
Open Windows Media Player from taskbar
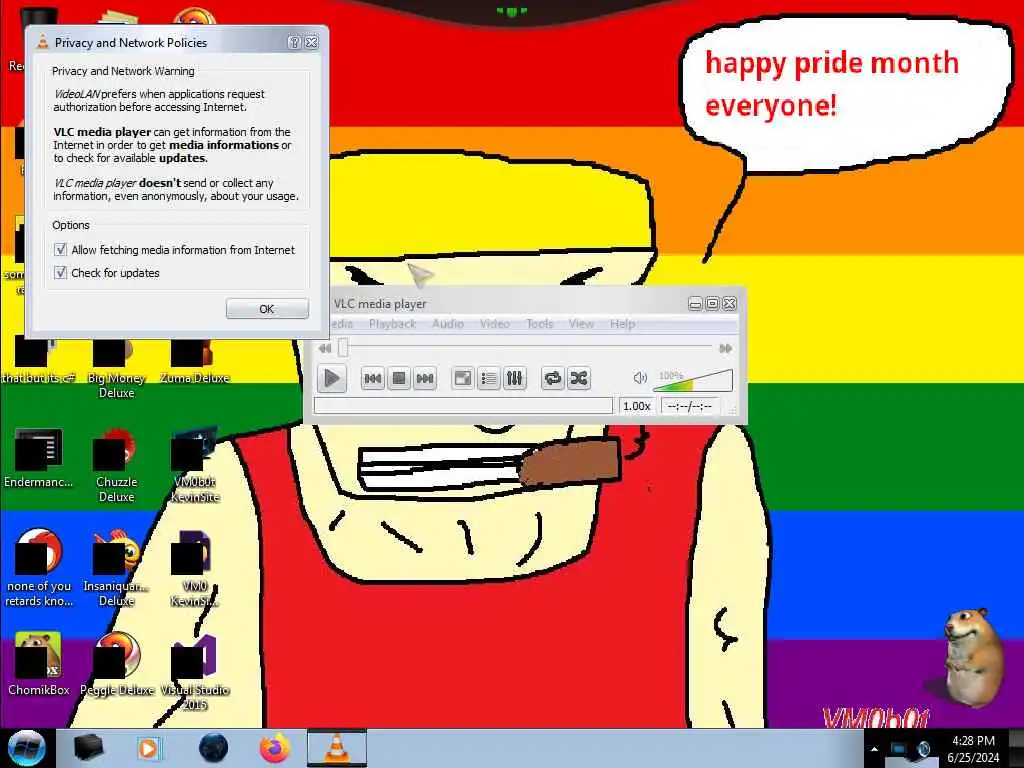click(148, 748)
